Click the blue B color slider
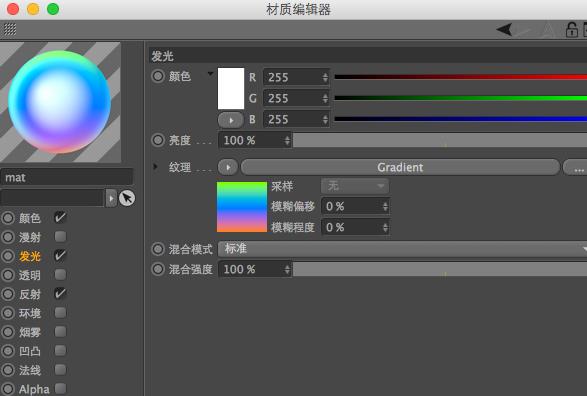Viewport: 587px width, 396px height. coord(460,119)
